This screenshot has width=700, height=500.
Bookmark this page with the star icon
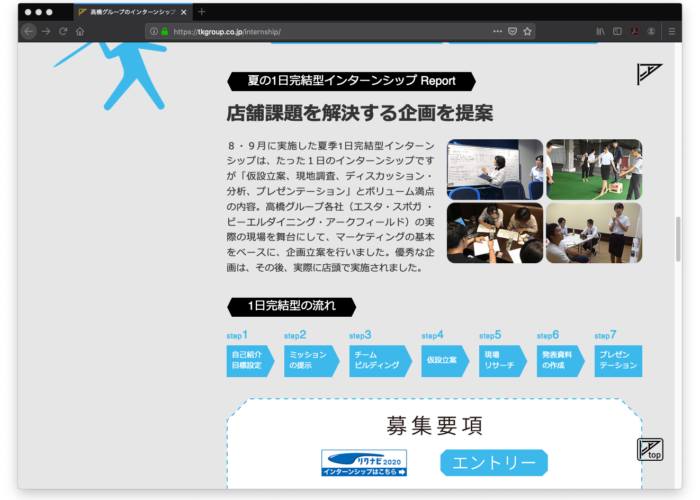527,31
